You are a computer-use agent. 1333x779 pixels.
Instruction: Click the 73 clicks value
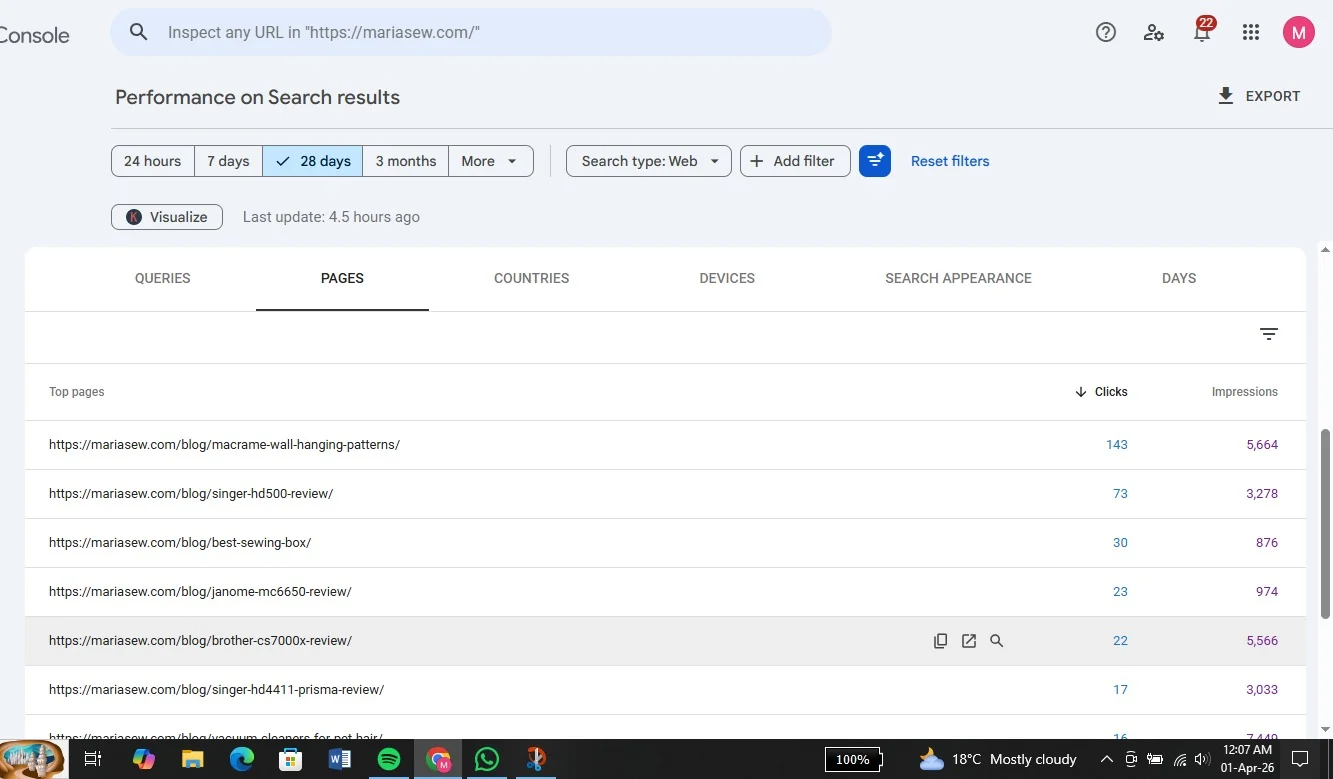tap(1120, 494)
